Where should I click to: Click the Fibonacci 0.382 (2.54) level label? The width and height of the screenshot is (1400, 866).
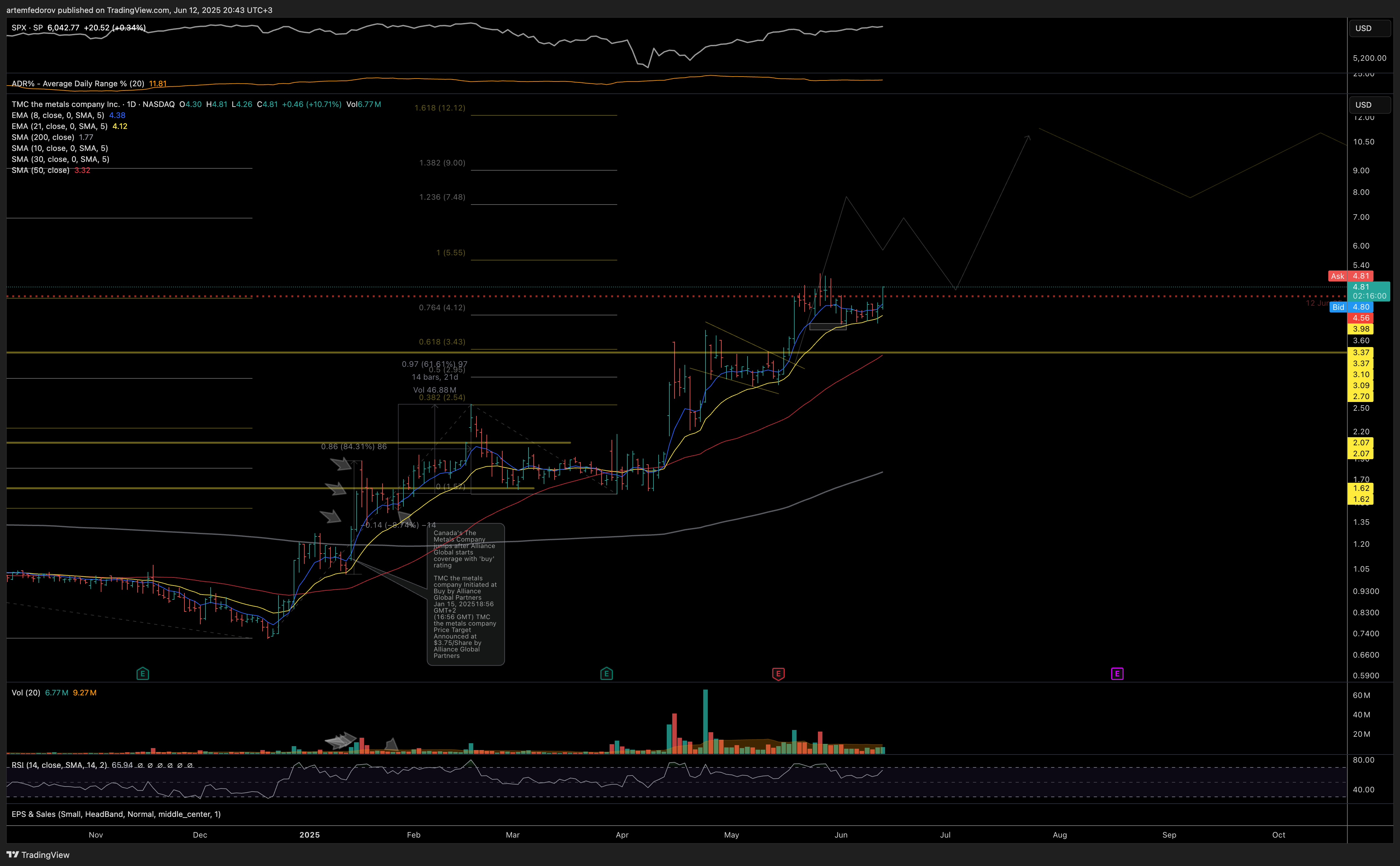pos(442,397)
